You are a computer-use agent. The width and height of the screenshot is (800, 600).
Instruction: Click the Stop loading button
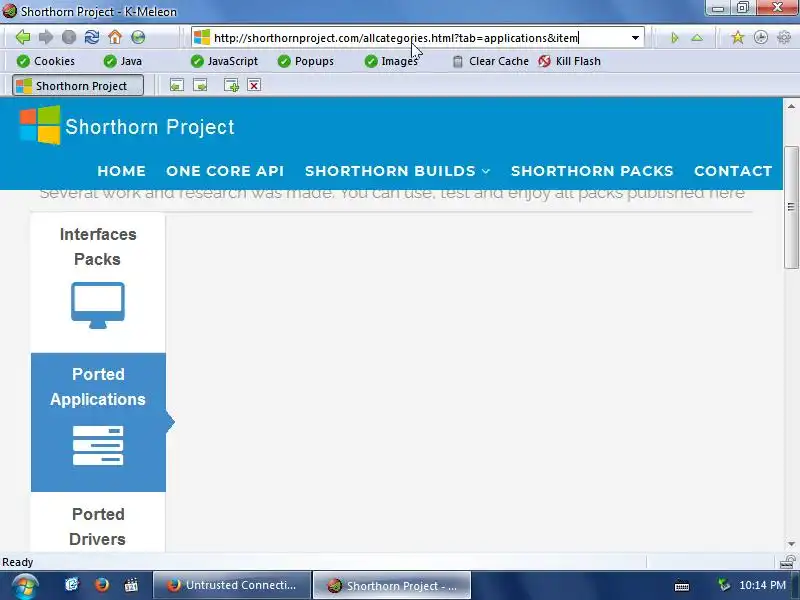pos(69,37)
